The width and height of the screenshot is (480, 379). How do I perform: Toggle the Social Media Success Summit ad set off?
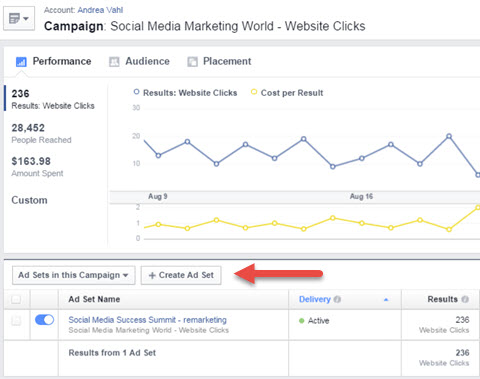coord(44,320)
